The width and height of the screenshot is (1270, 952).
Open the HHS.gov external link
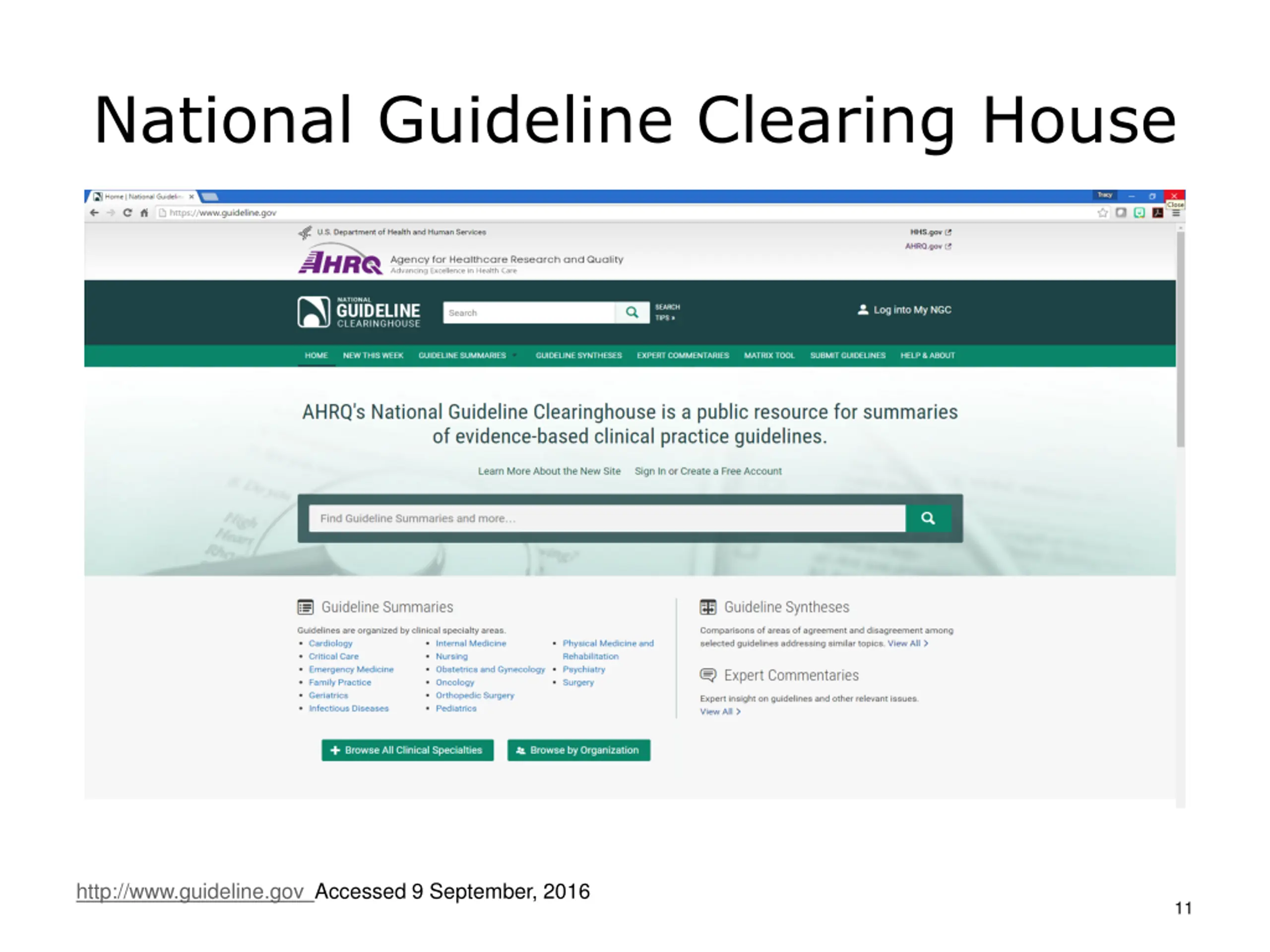(930, 233)
